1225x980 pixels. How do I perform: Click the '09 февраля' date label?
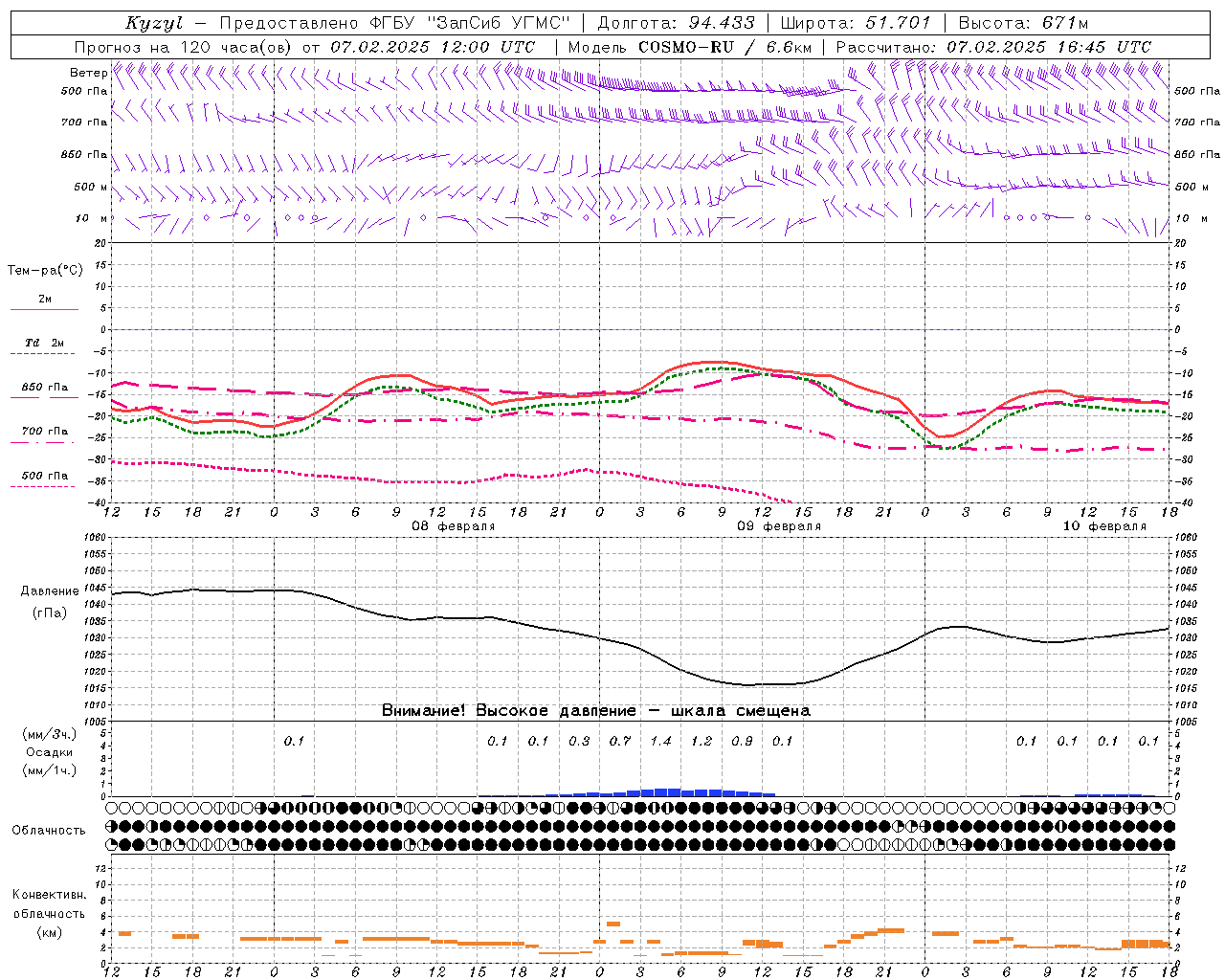coord(779,526)
